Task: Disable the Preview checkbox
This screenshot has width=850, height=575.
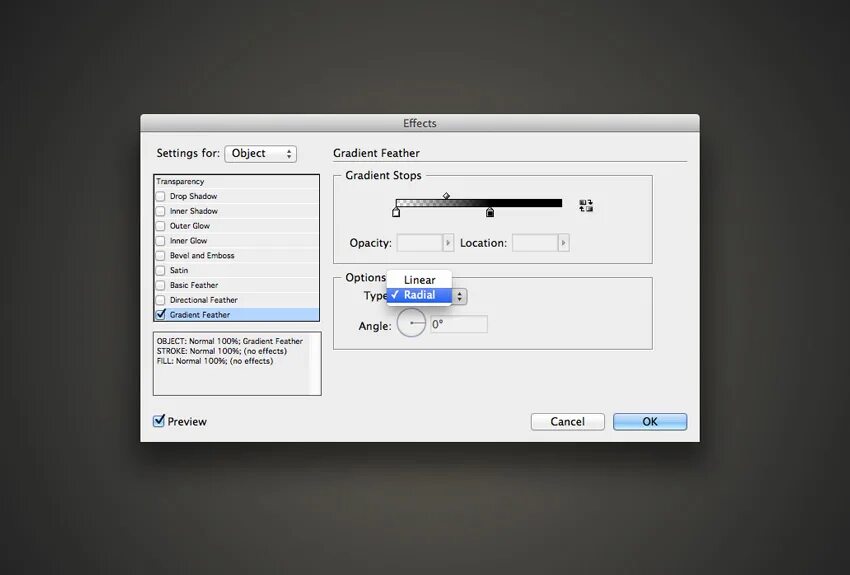Action: tap(159, 421)
